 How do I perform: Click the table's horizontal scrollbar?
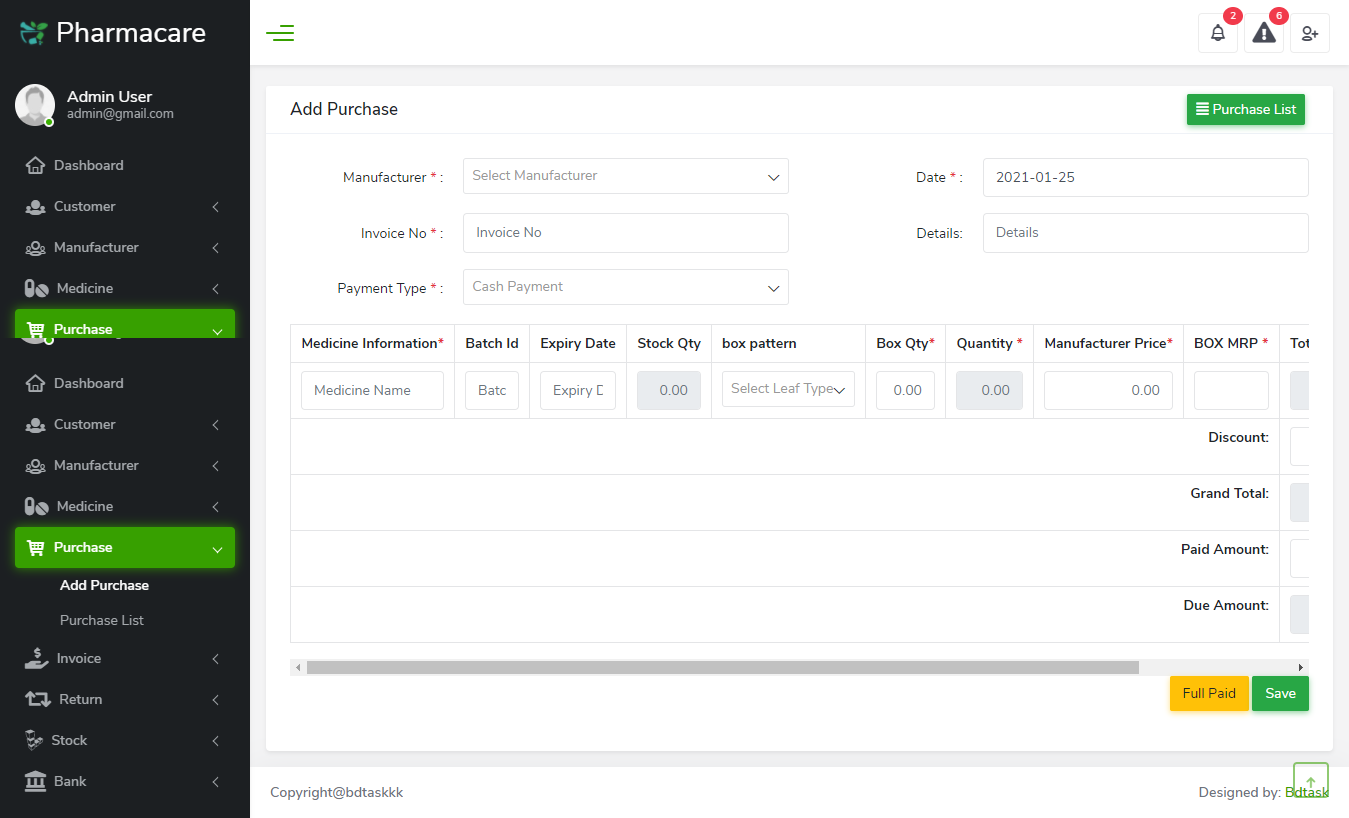[x=722, y=667]
